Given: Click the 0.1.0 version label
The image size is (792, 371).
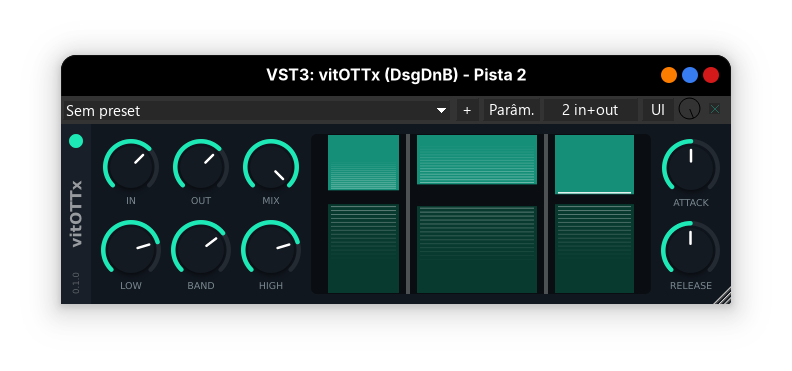Looking at the screenshot, I should click(76, 283).
